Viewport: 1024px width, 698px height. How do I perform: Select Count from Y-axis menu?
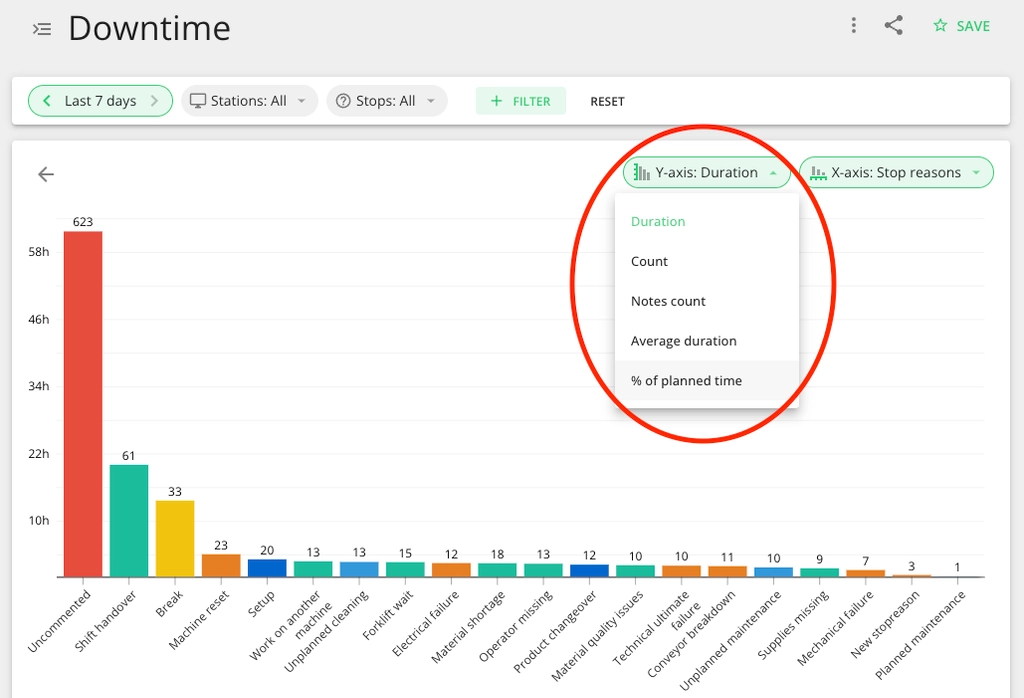coord(707,261)
